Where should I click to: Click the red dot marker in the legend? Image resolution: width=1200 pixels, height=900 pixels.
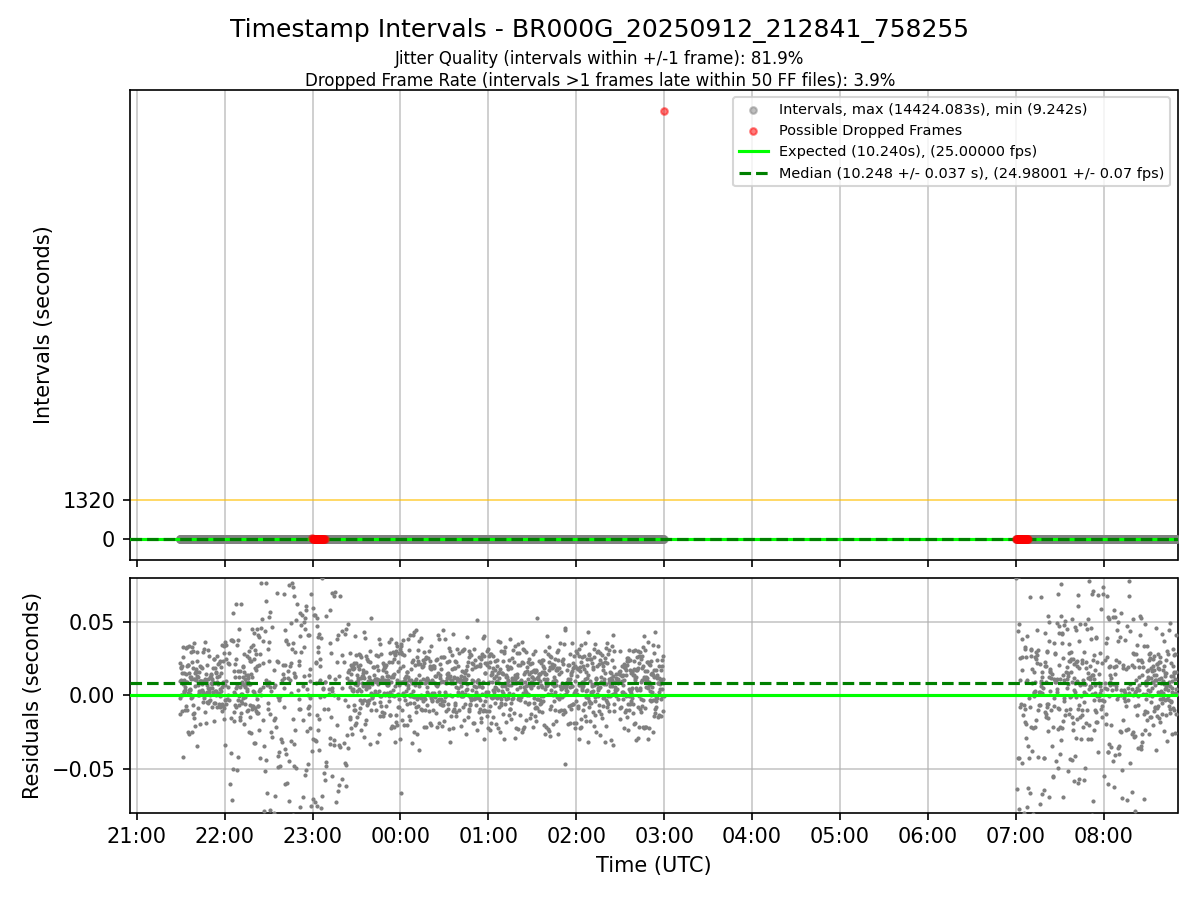tap(753, 131)
